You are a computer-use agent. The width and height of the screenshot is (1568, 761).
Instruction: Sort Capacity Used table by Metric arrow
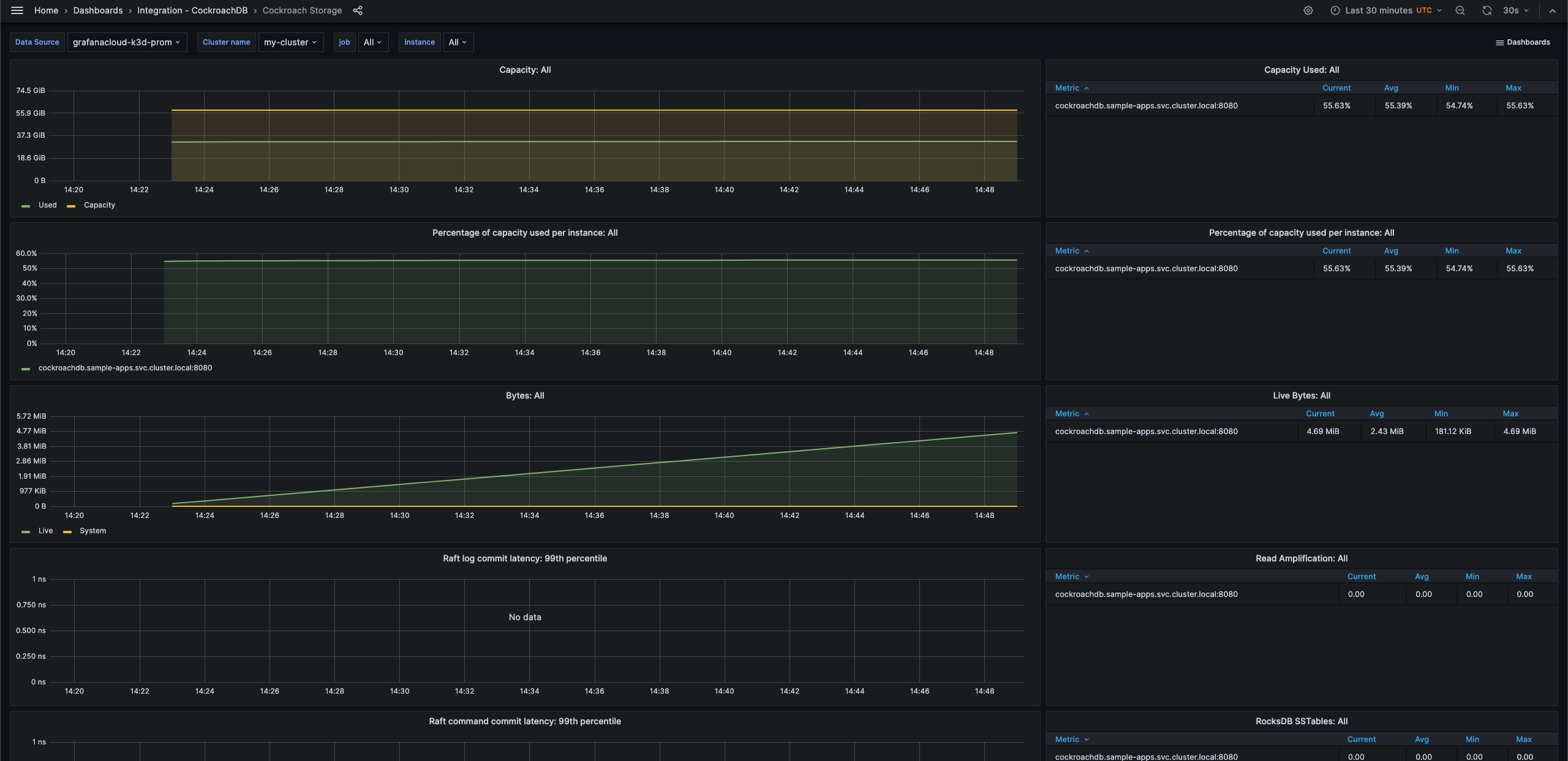(1086, 88)
